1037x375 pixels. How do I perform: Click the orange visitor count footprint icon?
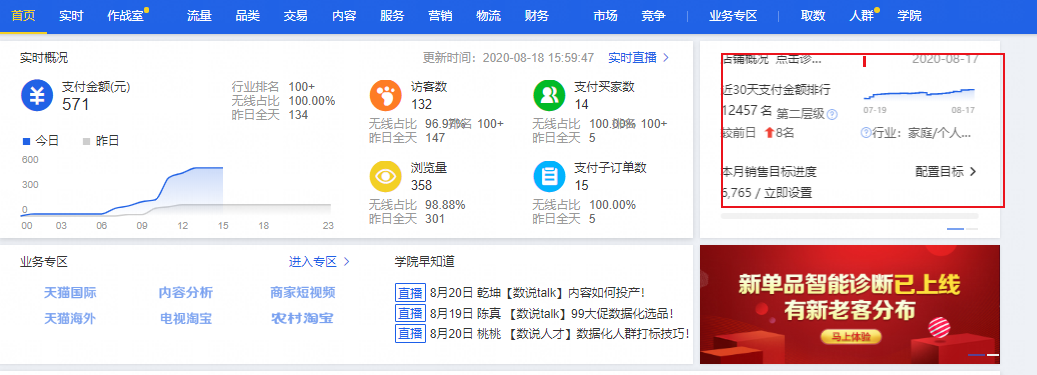[x=386, y=95]
